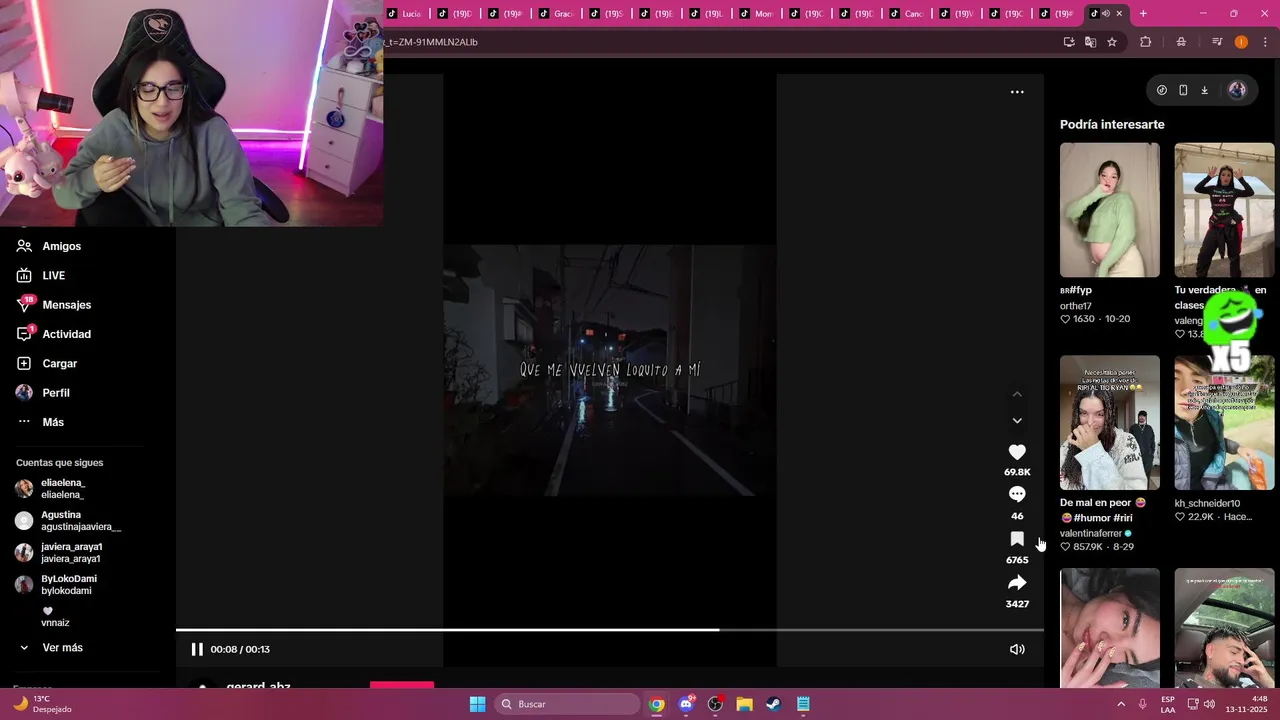Screen dimensions: 1280x720
Task: Open OBS Studio from the taskbar
Action: coord(715,704)
